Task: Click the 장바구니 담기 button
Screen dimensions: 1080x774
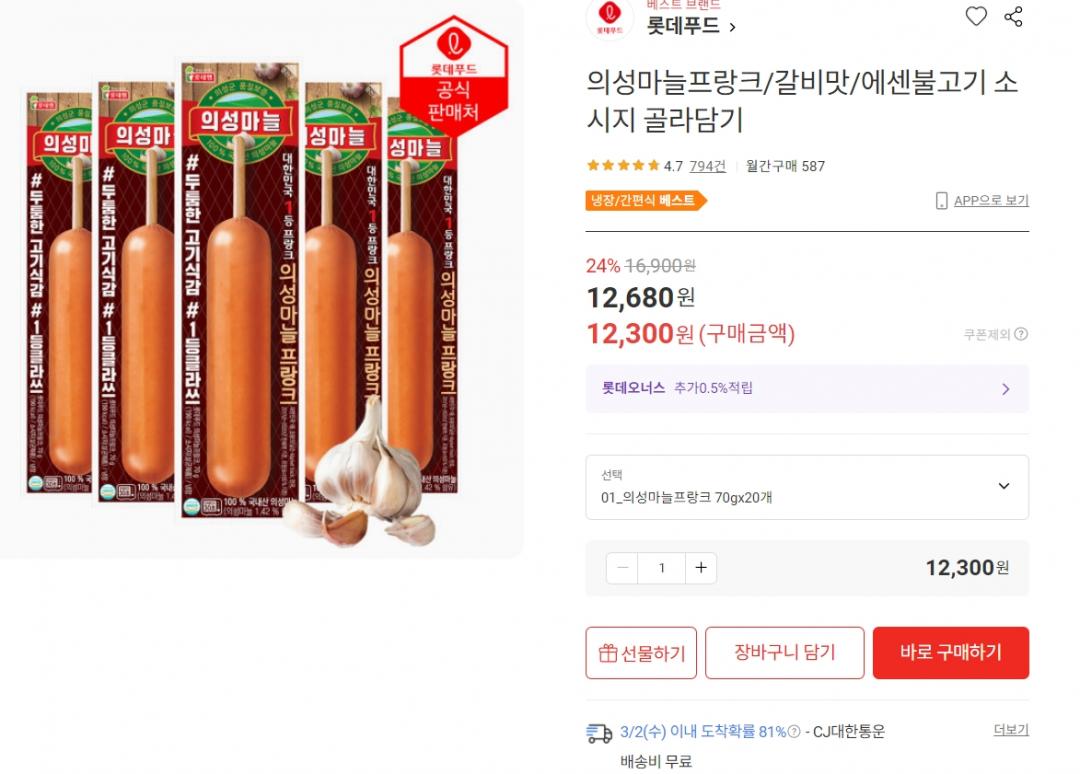Action: (x=785, y=652)
